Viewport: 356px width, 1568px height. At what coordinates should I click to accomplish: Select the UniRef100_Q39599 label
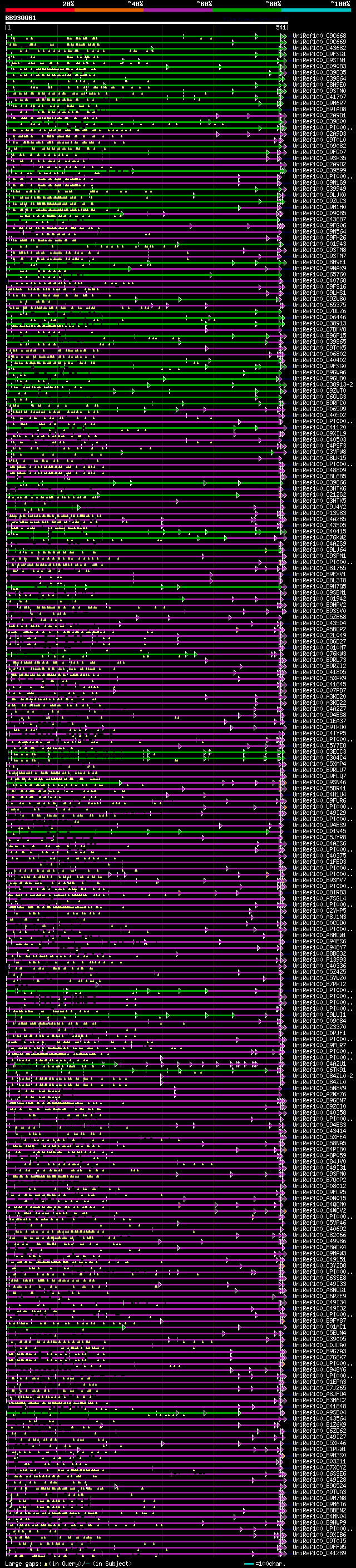click(x=319, y=170)
